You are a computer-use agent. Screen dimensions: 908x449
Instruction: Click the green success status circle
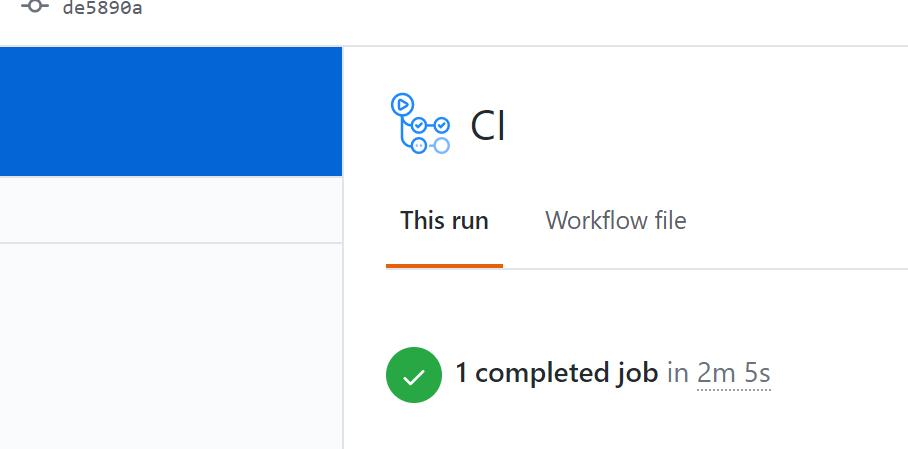414,375
